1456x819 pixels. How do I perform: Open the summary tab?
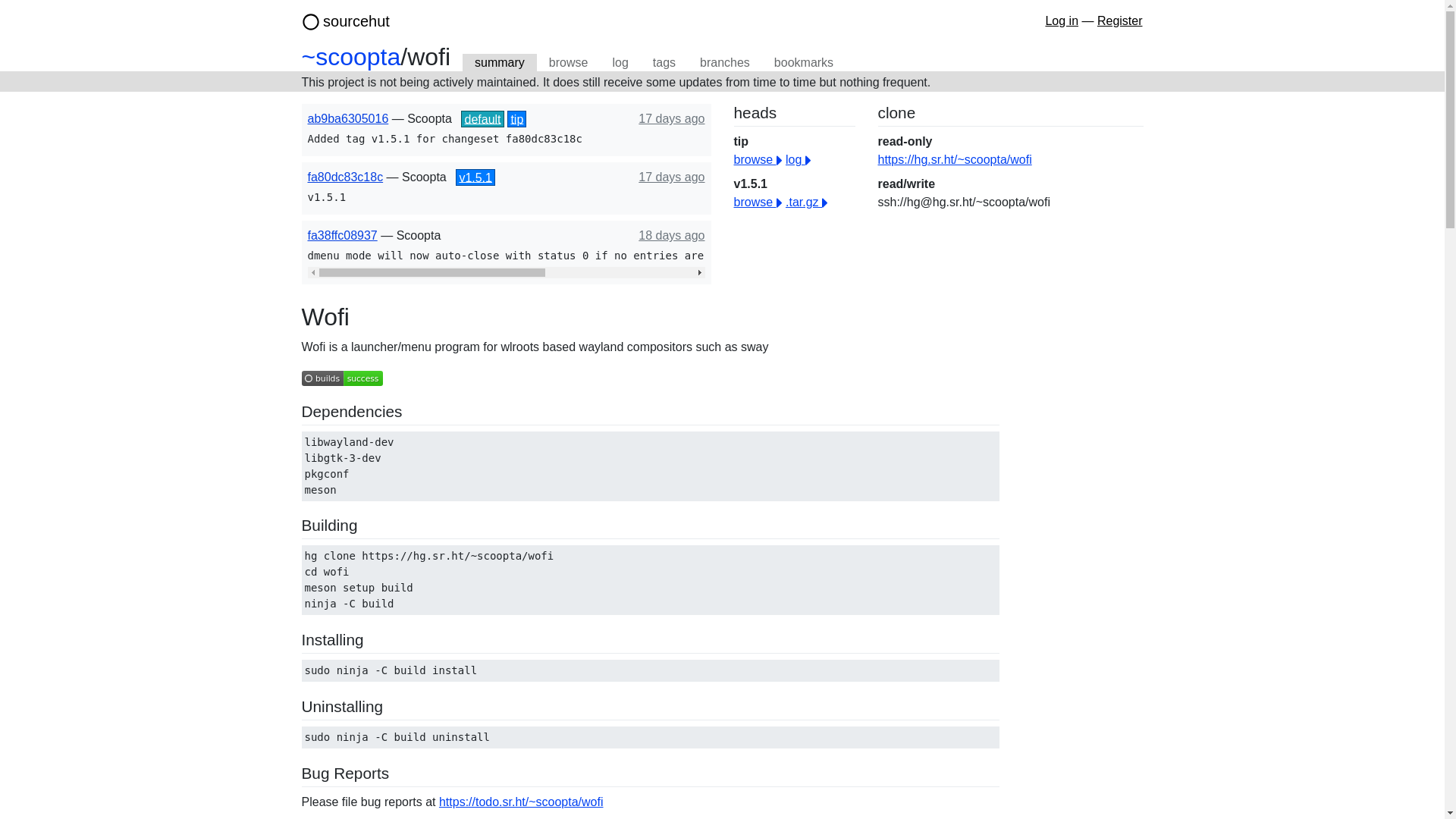(x=499, y=63)
